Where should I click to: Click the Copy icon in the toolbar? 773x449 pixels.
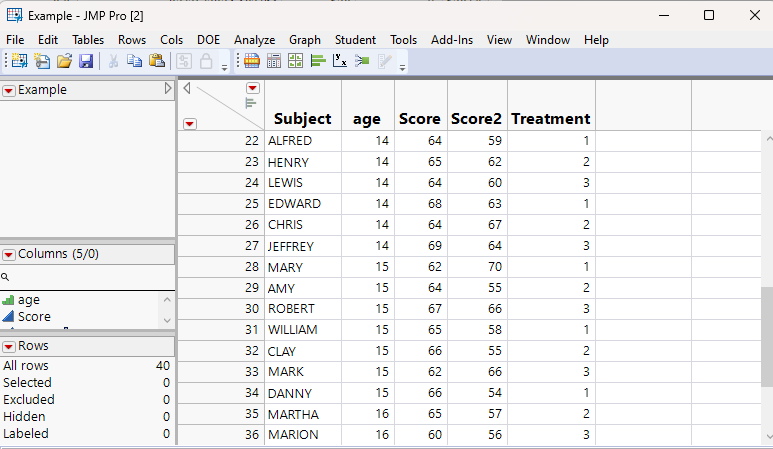(x=135, y=61)
